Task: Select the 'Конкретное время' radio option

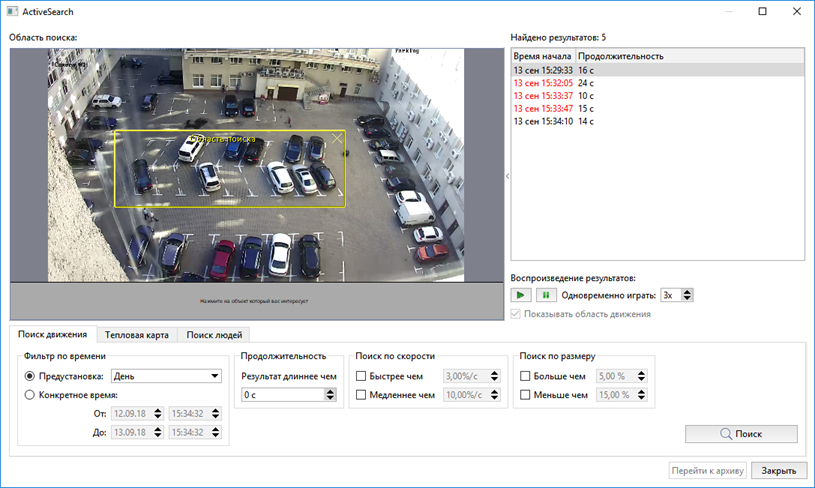Action: 30,395
